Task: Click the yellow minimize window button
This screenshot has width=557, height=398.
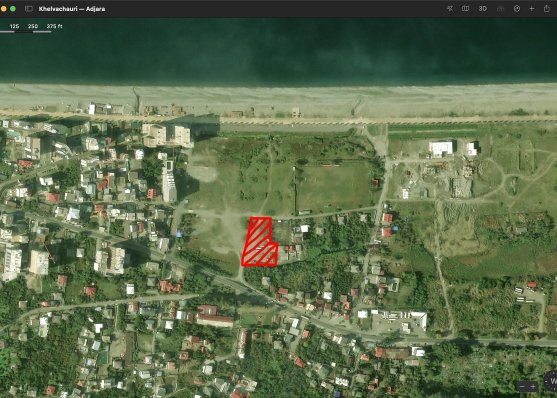Action: tap(4, 9)
